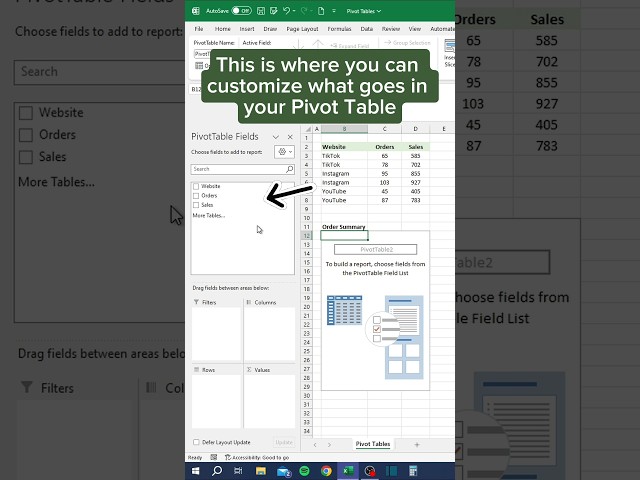The width and height of the screenshot is (640, 480).
Task: Open the File menu
Action: (x=199, y=29)
